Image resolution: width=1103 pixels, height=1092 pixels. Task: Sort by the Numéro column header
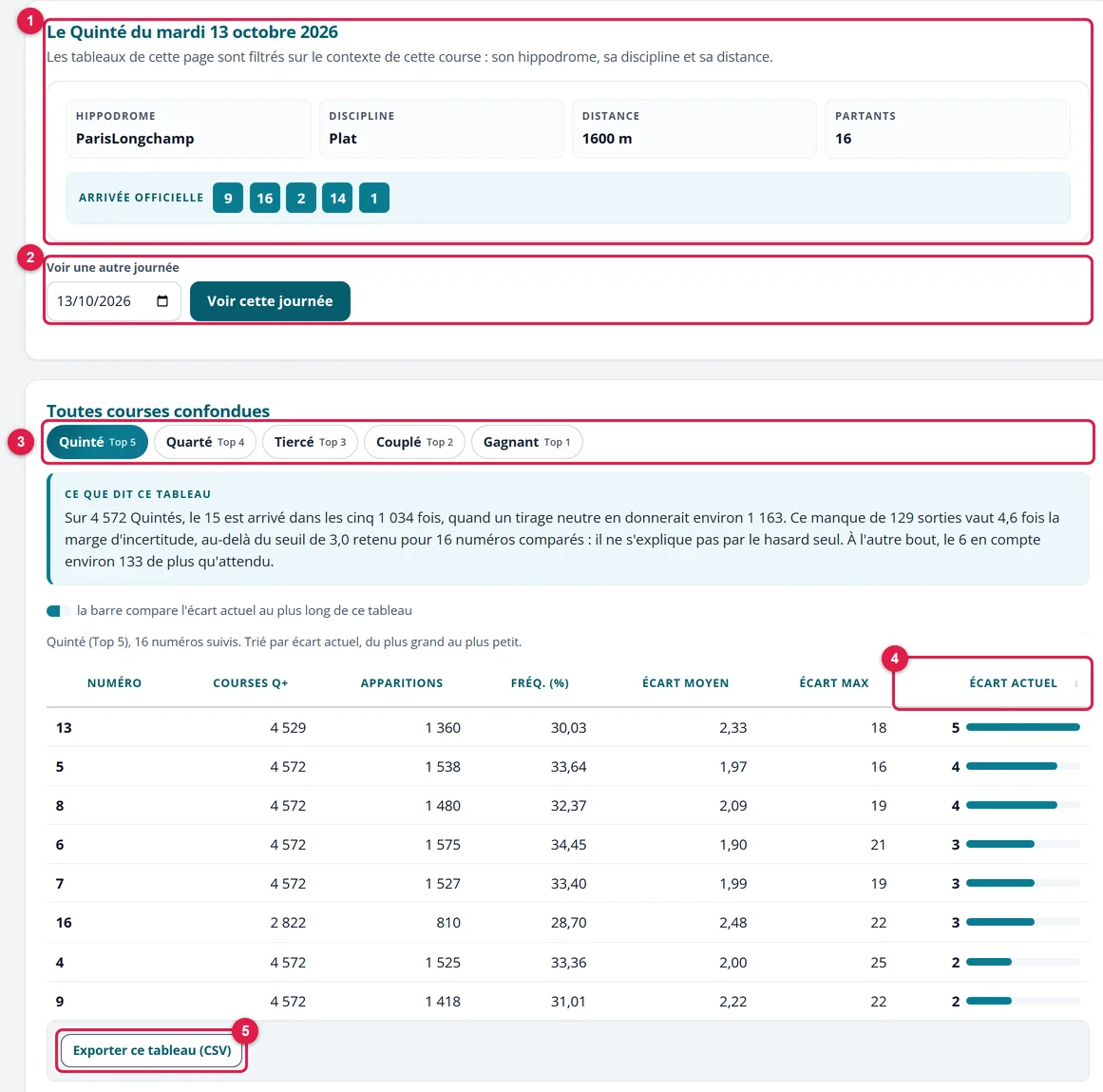114,683
